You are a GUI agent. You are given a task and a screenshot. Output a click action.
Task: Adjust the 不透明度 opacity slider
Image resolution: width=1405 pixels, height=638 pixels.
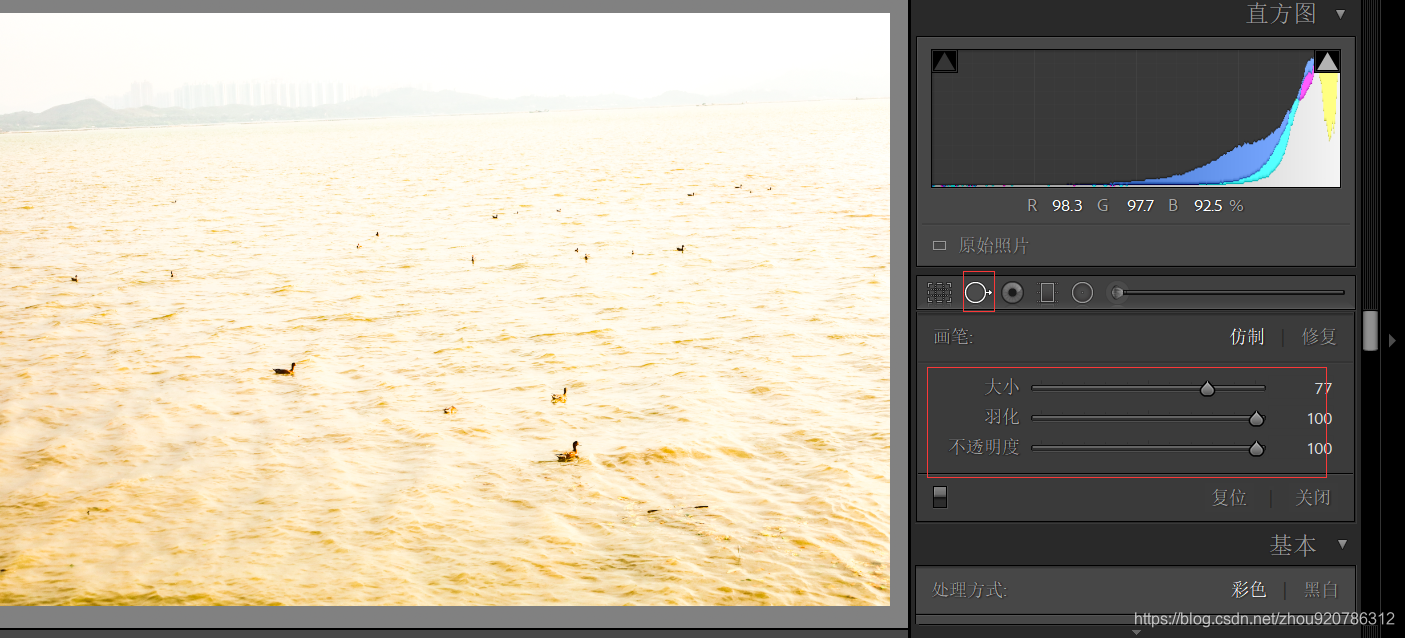click(x=1256, y=448)
